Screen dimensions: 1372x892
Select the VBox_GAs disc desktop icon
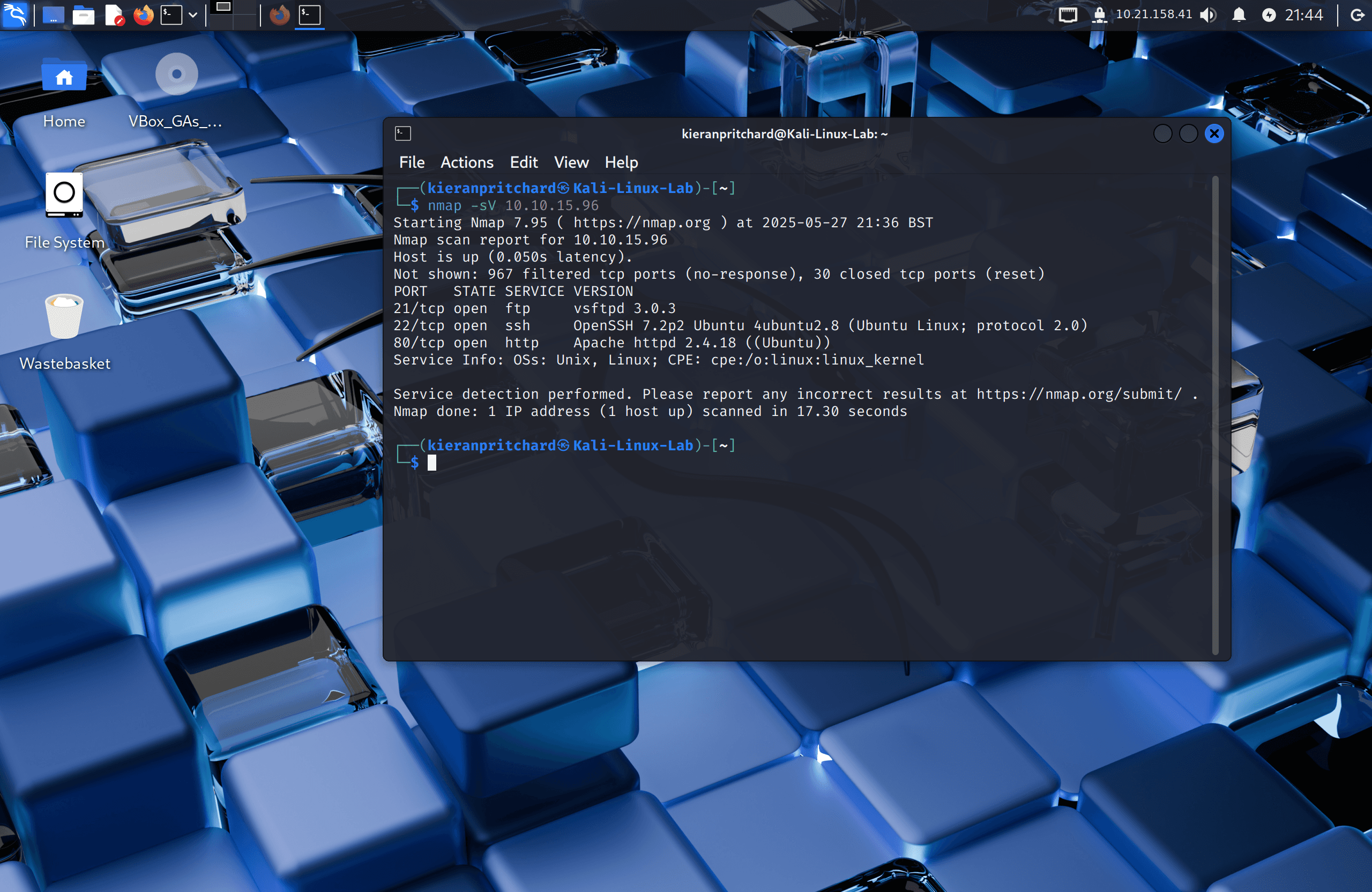coord(175,91)
